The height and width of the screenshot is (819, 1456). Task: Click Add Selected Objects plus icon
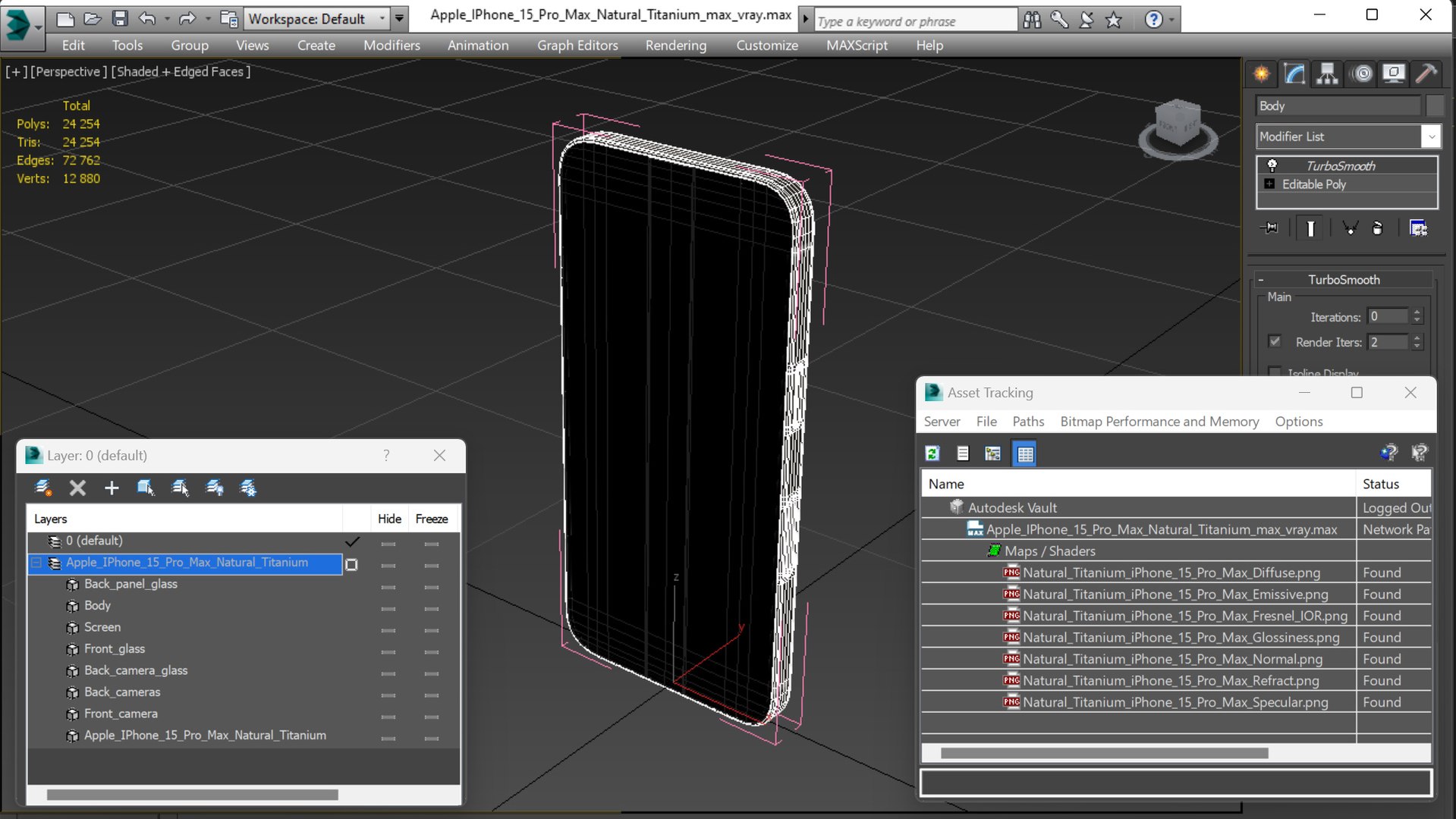click(x=112, y=488)
